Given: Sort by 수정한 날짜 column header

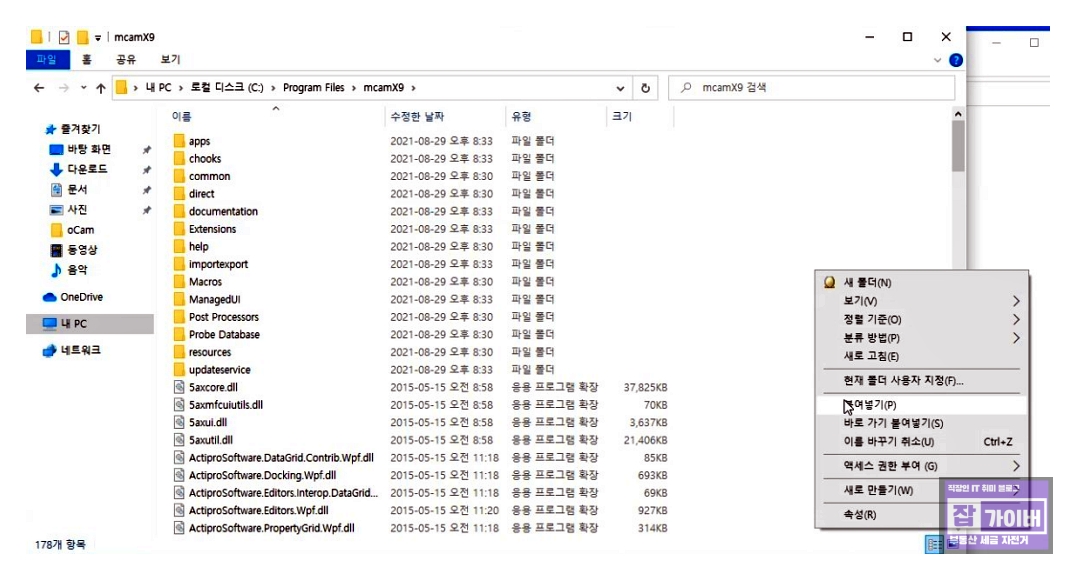Looking at the screenshot, I should 417,117.
